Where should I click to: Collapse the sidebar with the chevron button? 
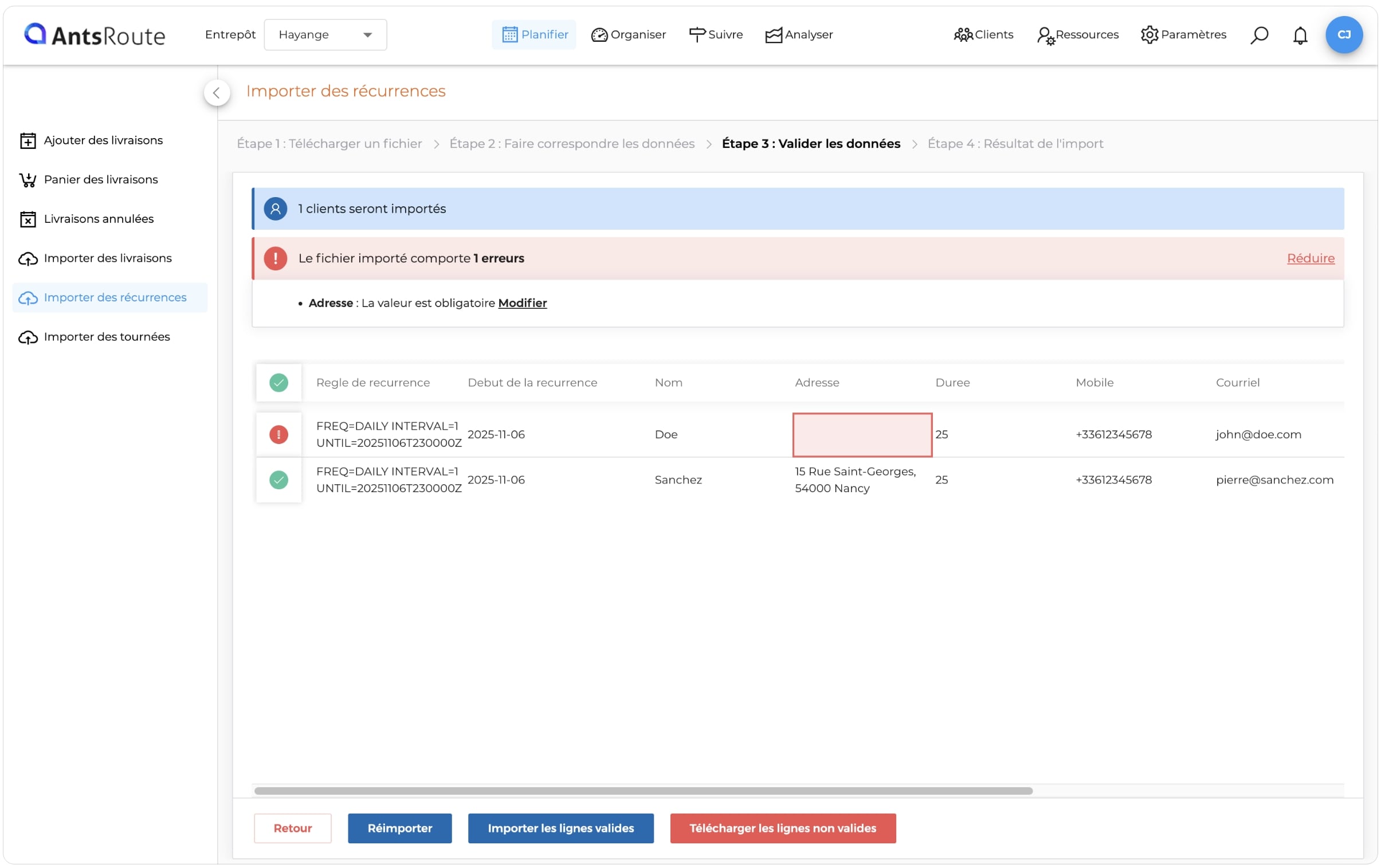coord(217,92)
